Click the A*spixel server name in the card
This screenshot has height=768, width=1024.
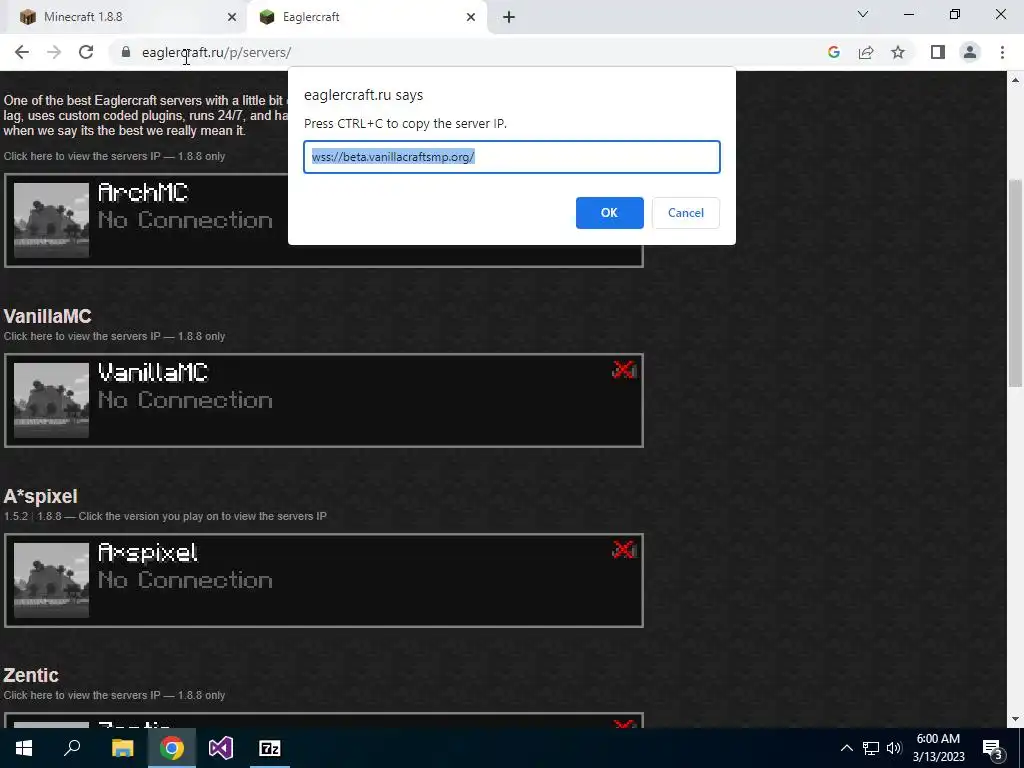click(x=148, y=553)
